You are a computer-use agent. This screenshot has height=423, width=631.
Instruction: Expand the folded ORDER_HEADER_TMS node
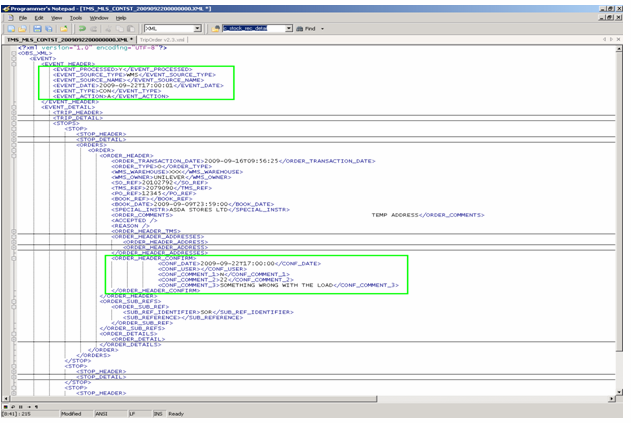[x=14, y=231]
